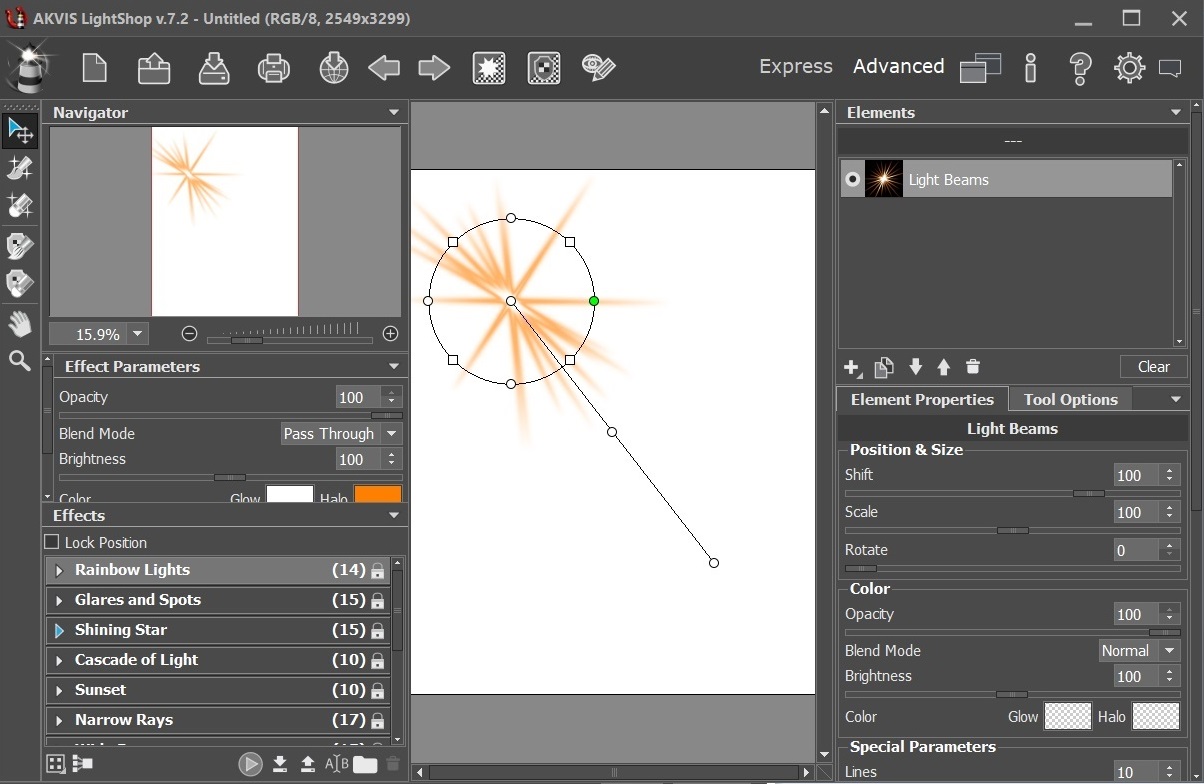This screenshot has height=784, width=1204.
Task: Enable the Lock Position checkbox
Action: pos(52,542)
